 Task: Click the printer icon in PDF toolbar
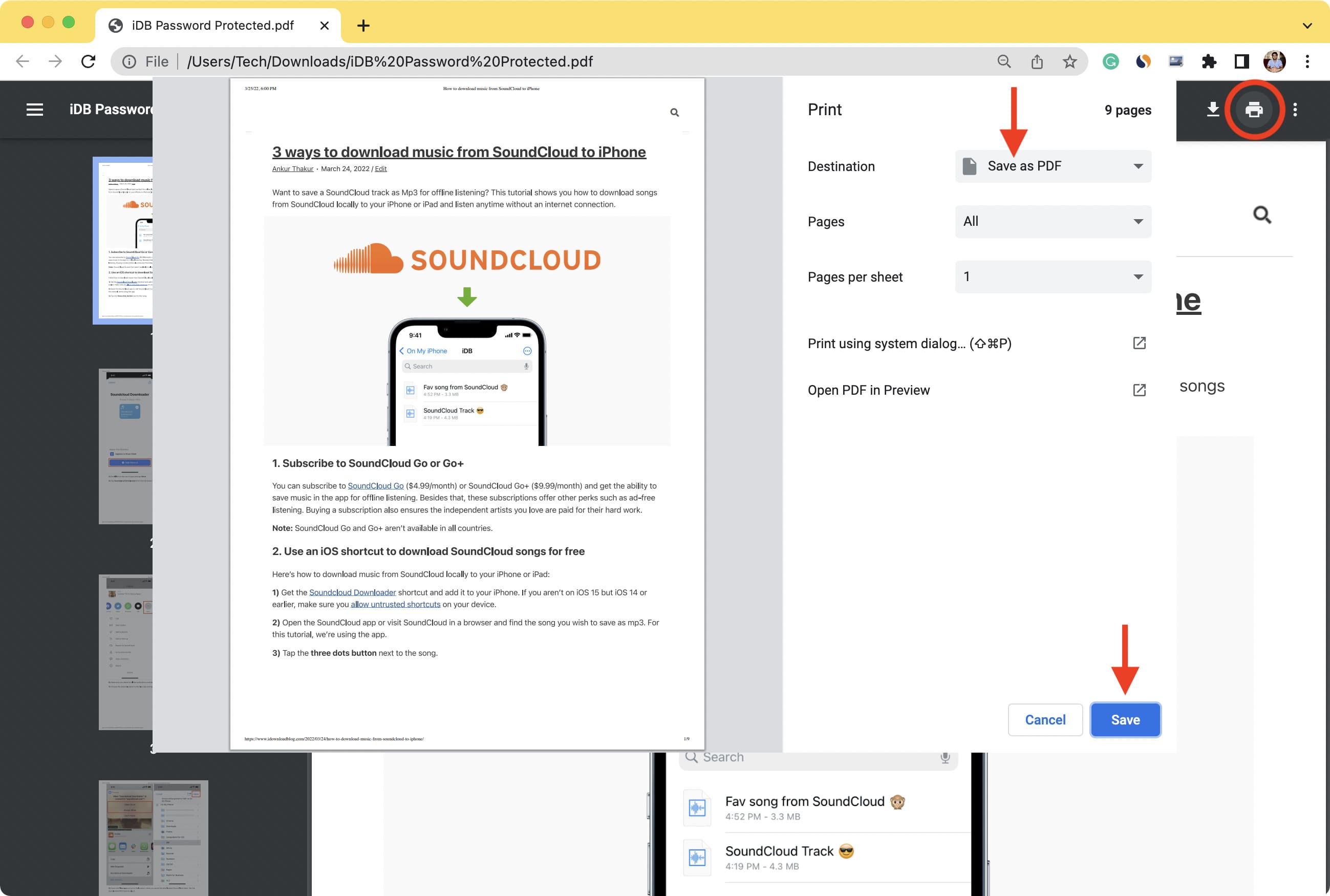pyautogui.click(x=1253, y=110)
